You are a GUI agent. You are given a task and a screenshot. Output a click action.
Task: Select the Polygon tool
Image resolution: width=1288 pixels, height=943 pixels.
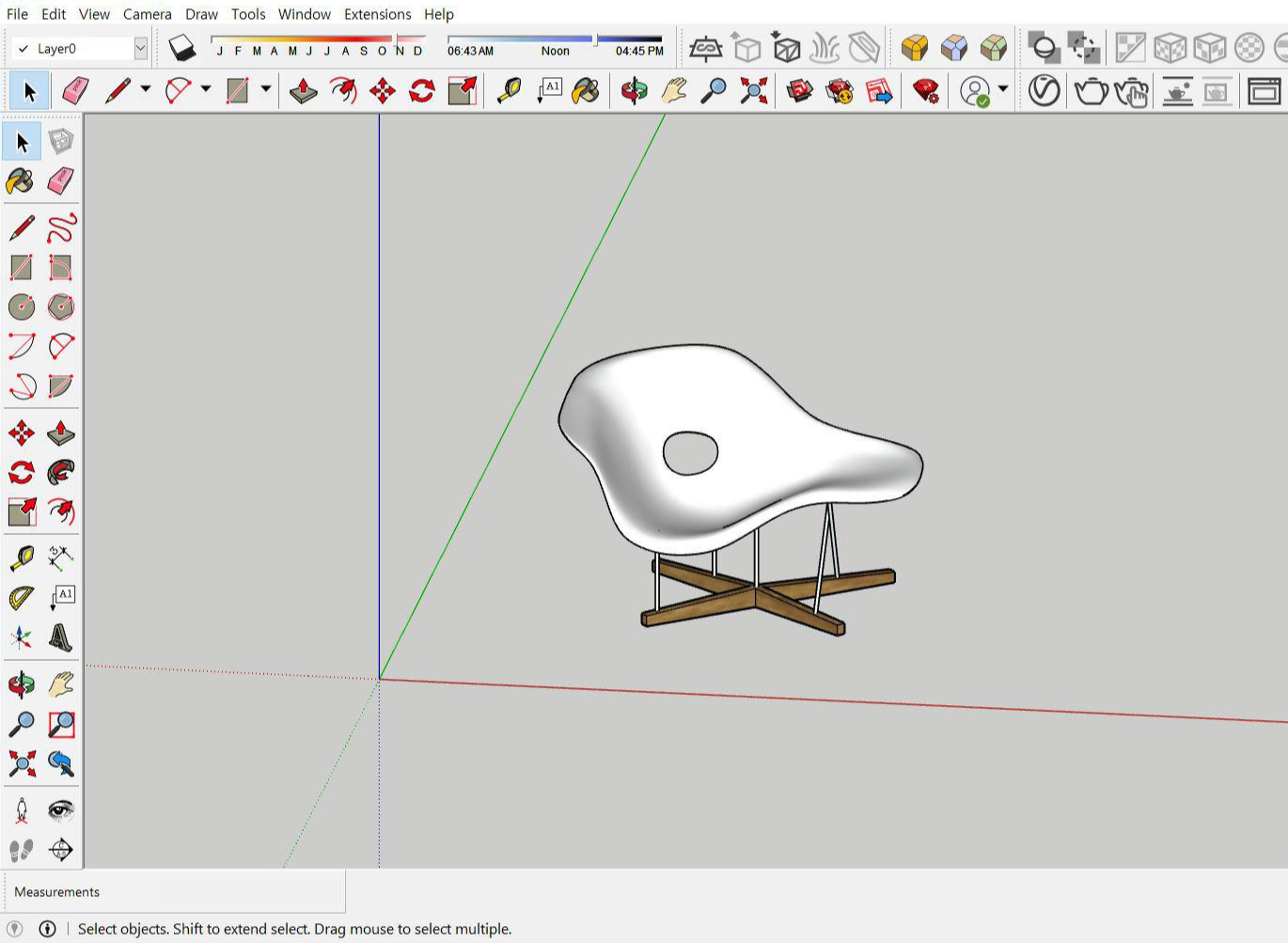click(61, 307)
